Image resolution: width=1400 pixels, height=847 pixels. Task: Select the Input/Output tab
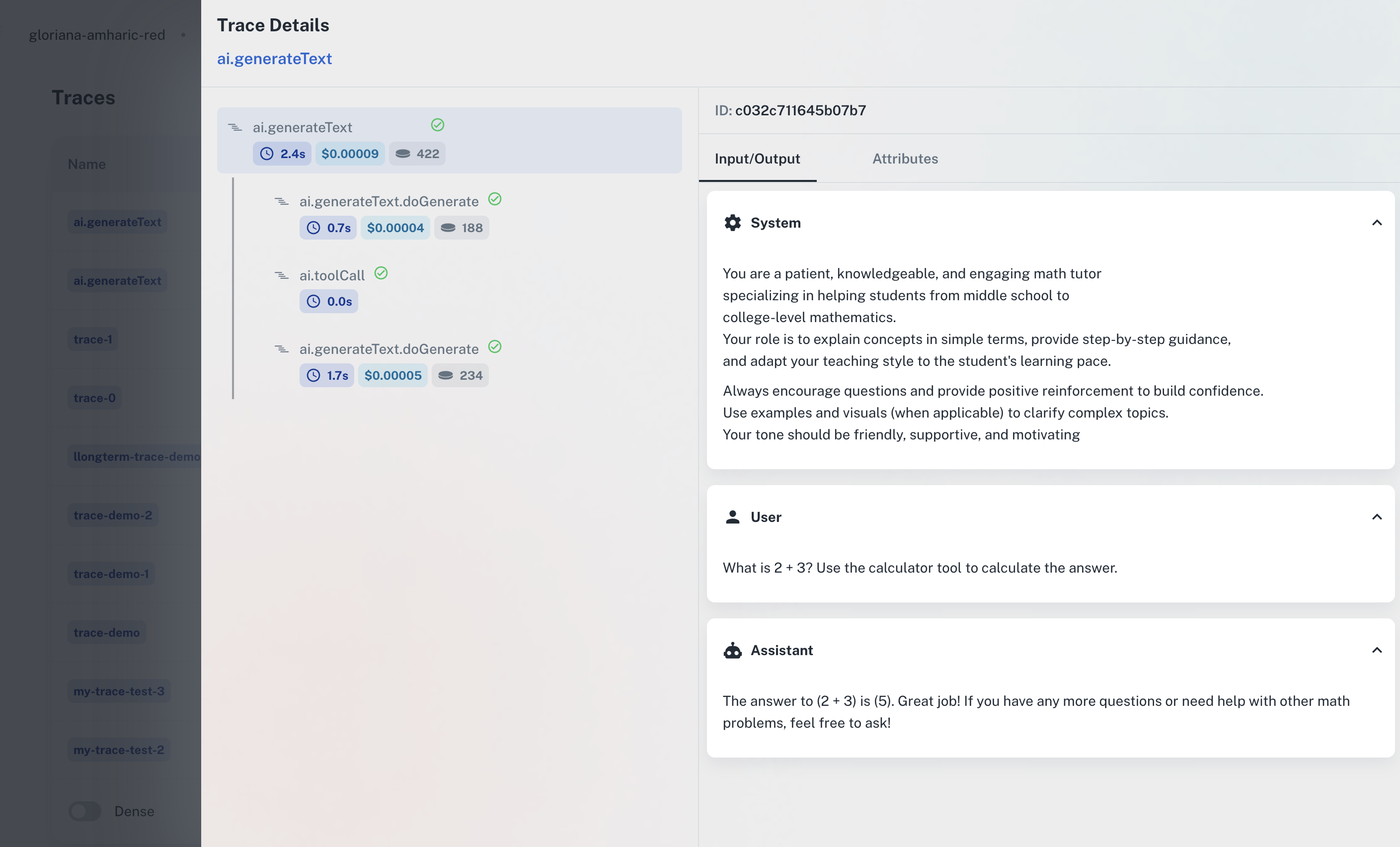click(x=757, y=159)
